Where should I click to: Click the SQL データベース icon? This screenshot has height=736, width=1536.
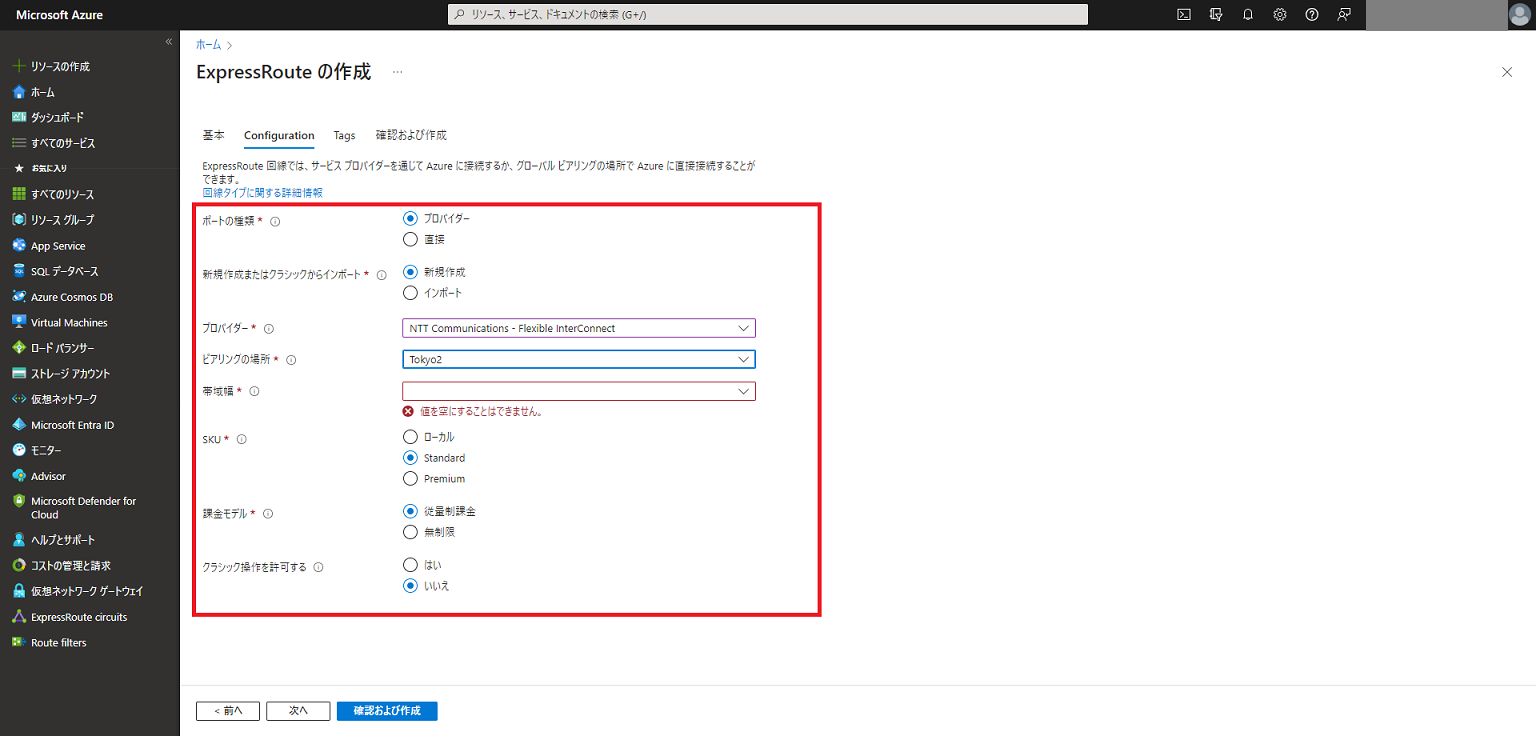[18, 271]
